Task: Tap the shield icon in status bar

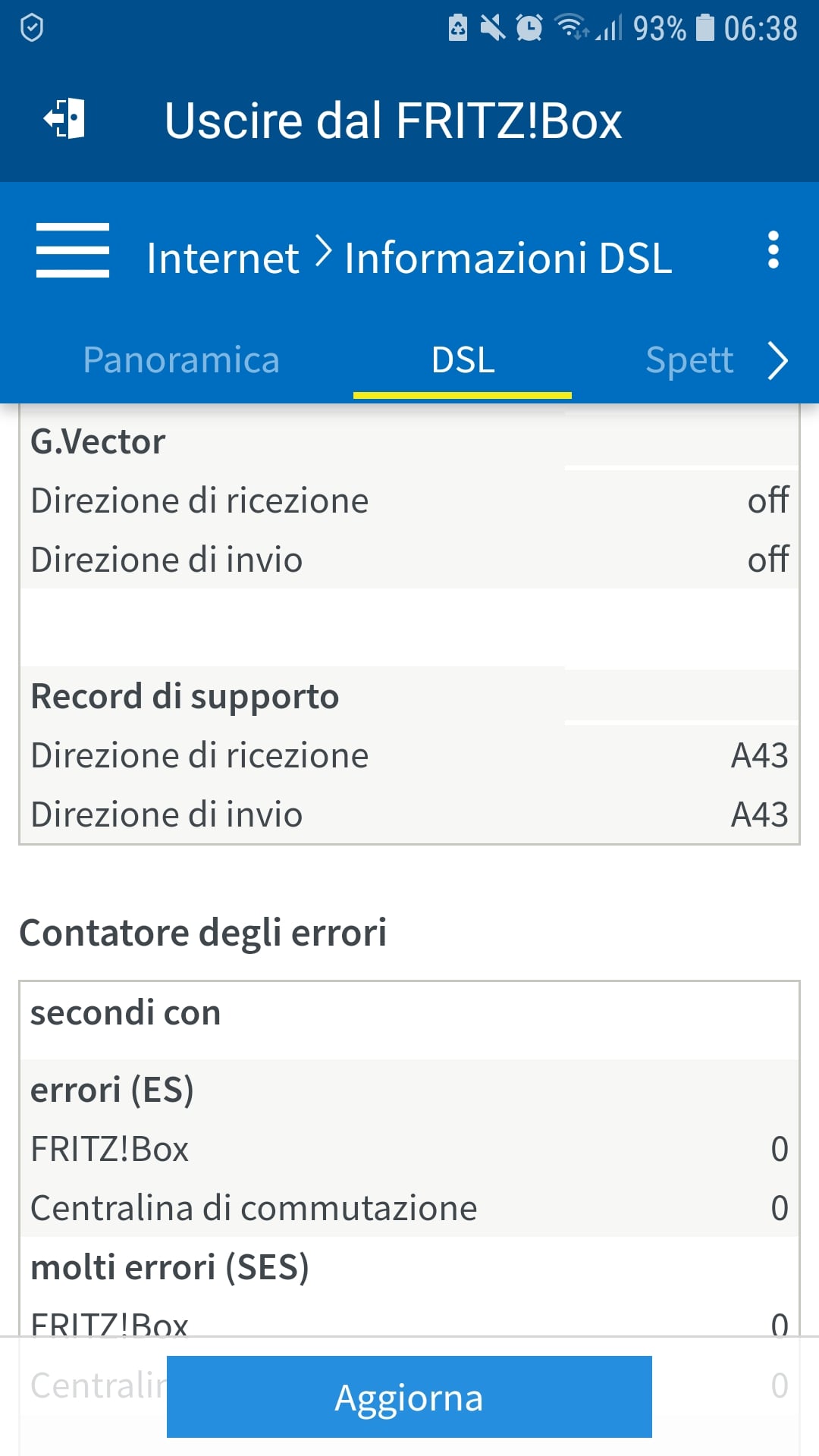Action: coord(32,29)
